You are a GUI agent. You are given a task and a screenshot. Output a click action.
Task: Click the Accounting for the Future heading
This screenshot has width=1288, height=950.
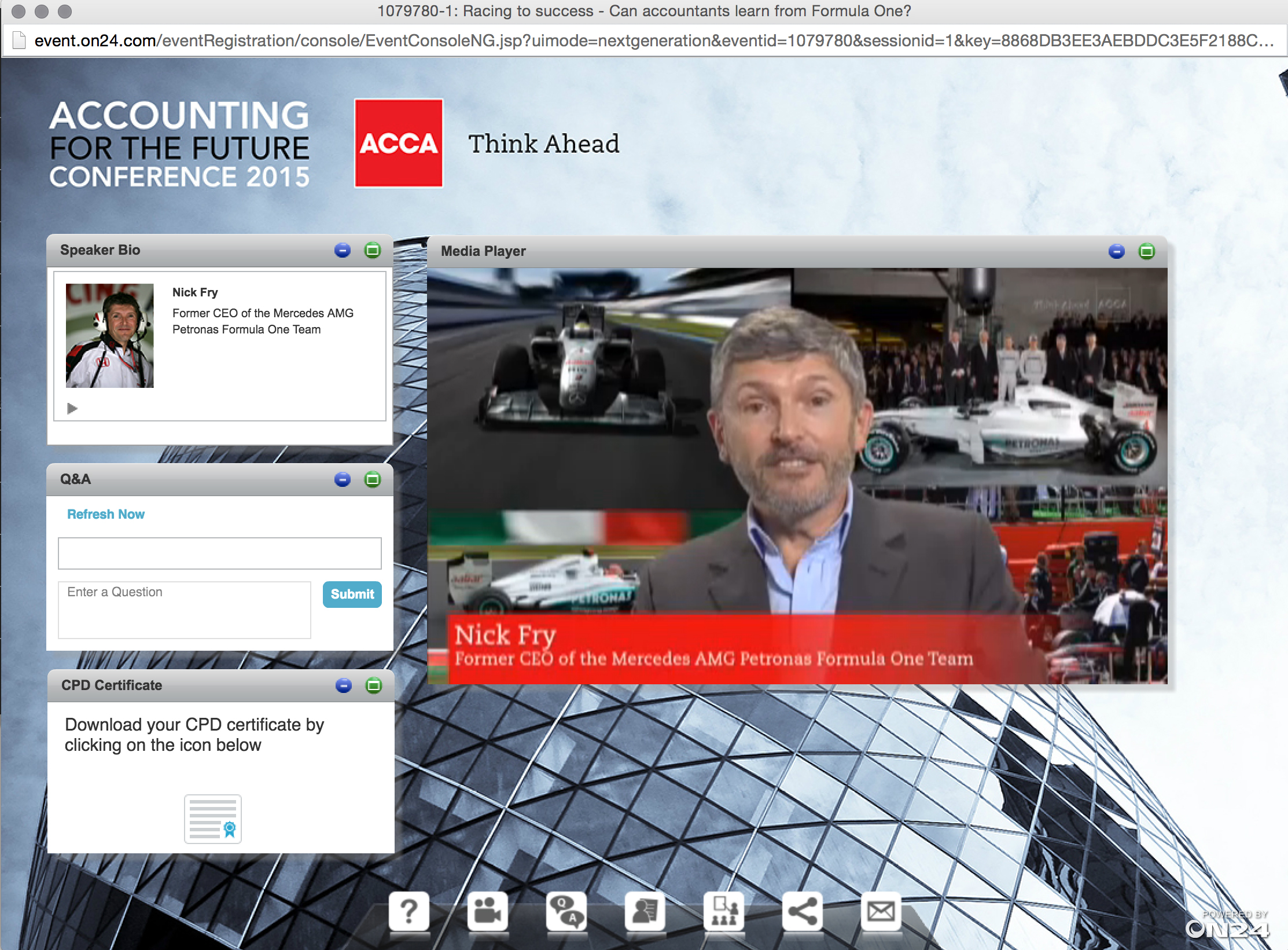pyautogui.click(x=179, y=145)
